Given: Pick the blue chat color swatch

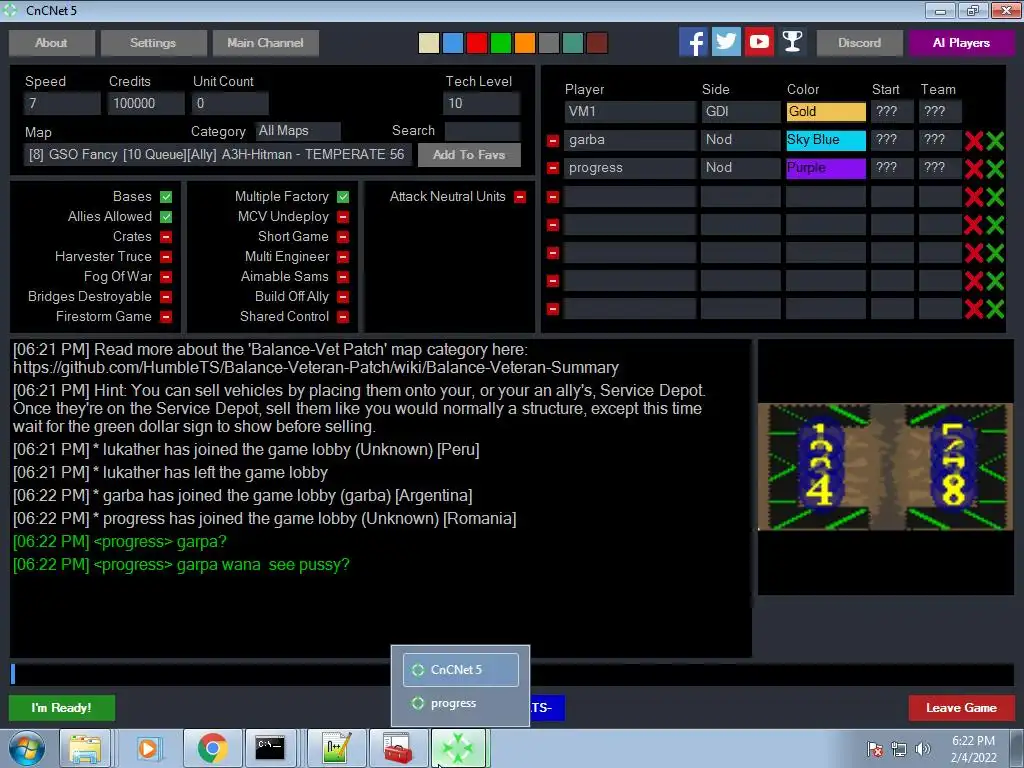Looking at the screenshot, I should 453,43.
